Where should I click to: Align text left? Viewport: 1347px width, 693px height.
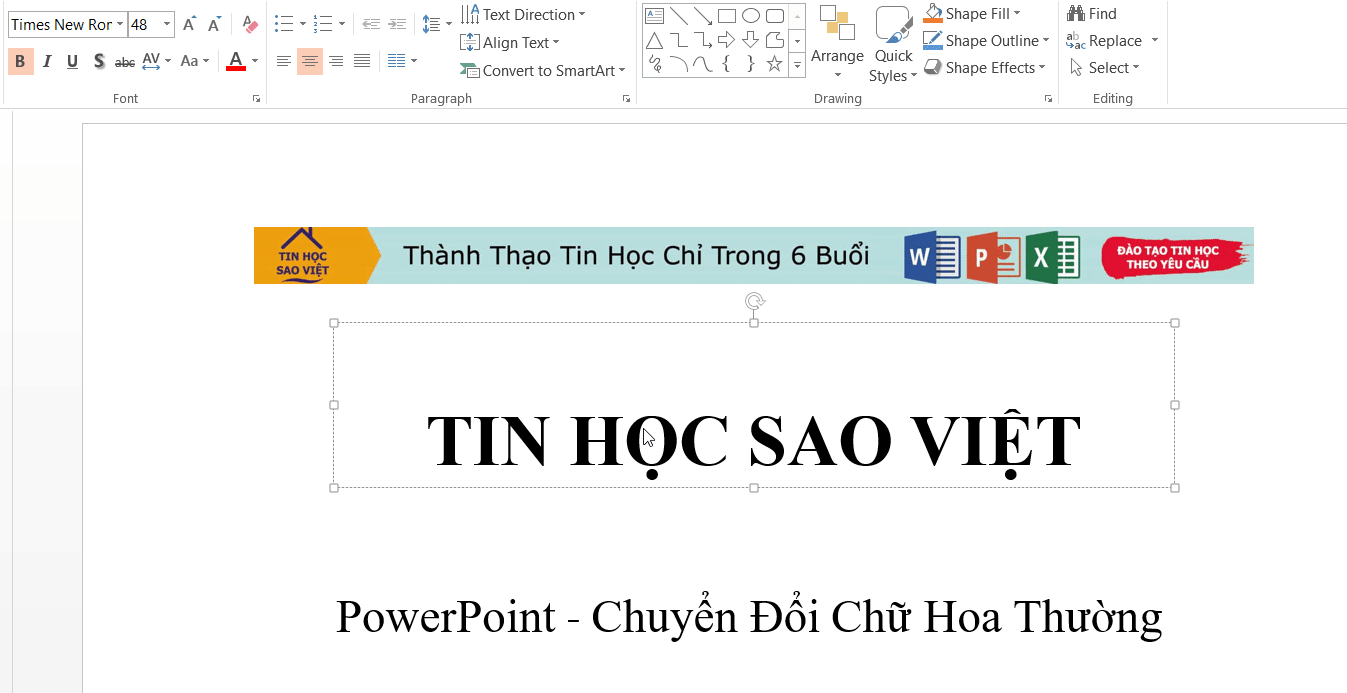pos(284,61)
